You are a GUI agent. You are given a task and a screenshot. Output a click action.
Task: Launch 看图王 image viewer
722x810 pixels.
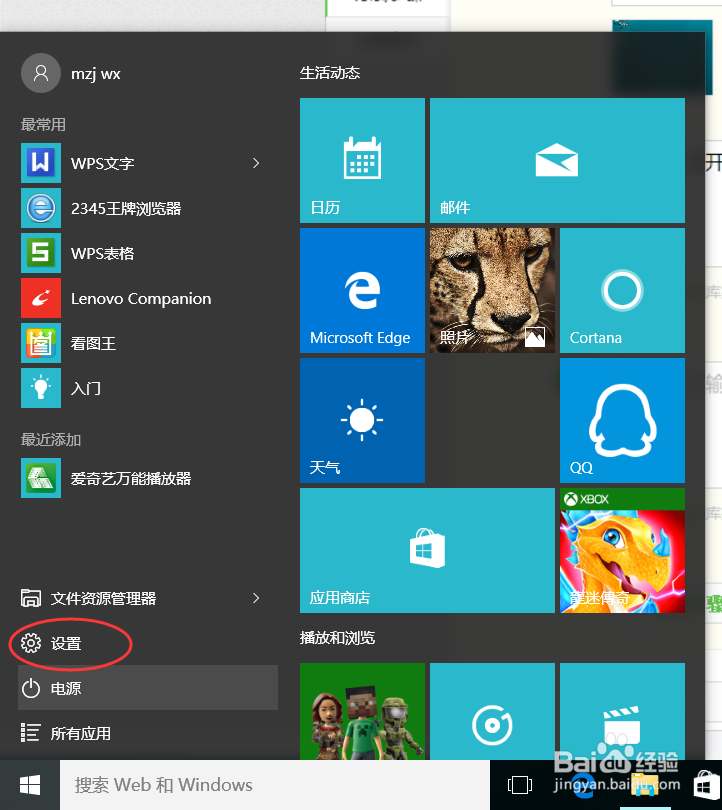point(149,343)
